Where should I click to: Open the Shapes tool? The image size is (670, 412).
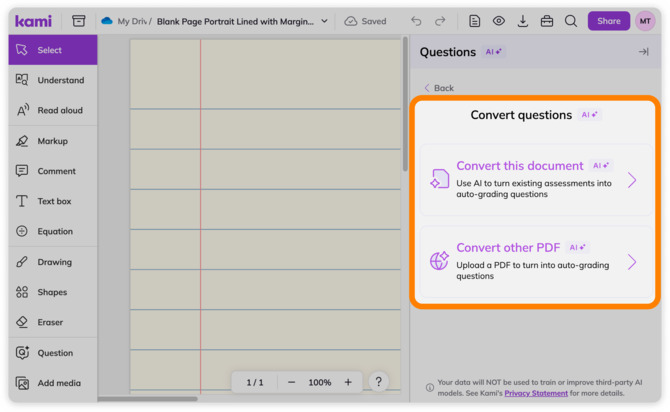(x=53, y=292)
